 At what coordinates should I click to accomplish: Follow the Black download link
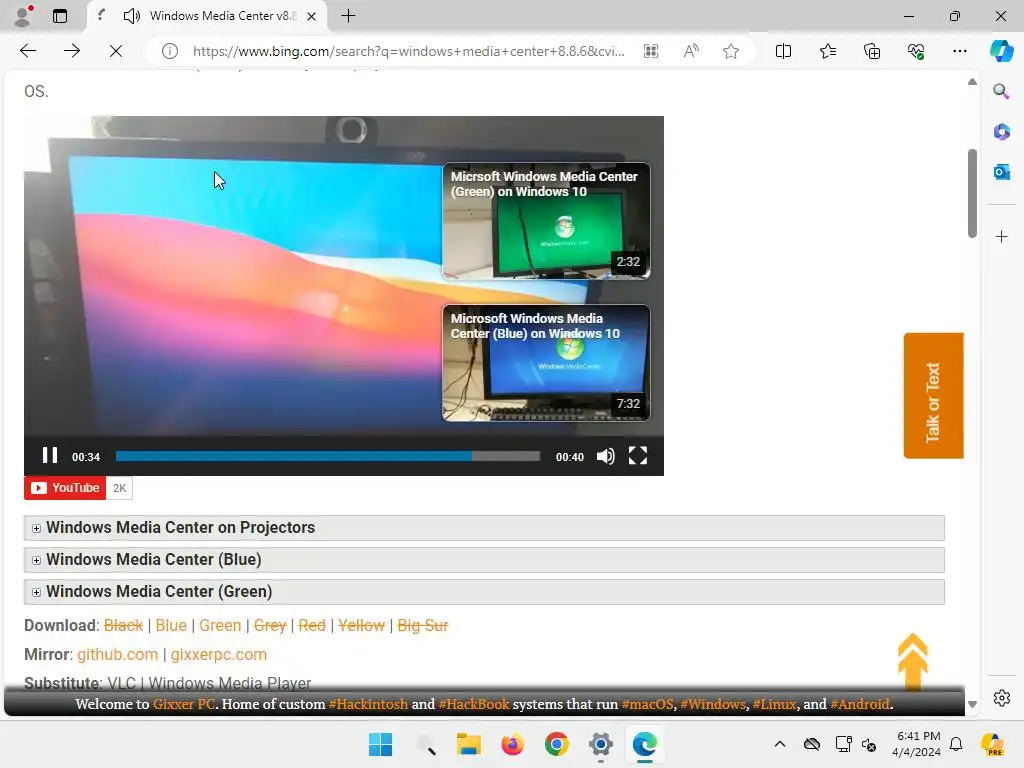click(x=123, y=626)
